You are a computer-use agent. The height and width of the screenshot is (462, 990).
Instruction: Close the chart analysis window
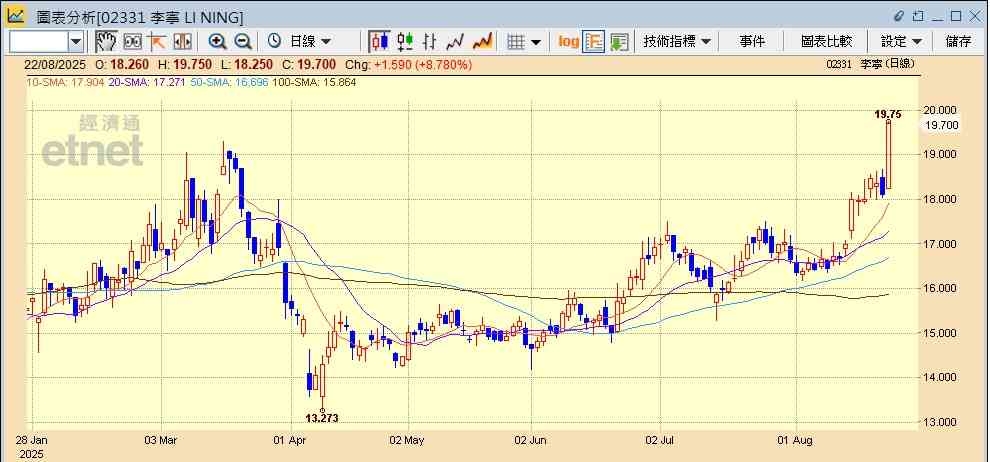tap(975, 15)
